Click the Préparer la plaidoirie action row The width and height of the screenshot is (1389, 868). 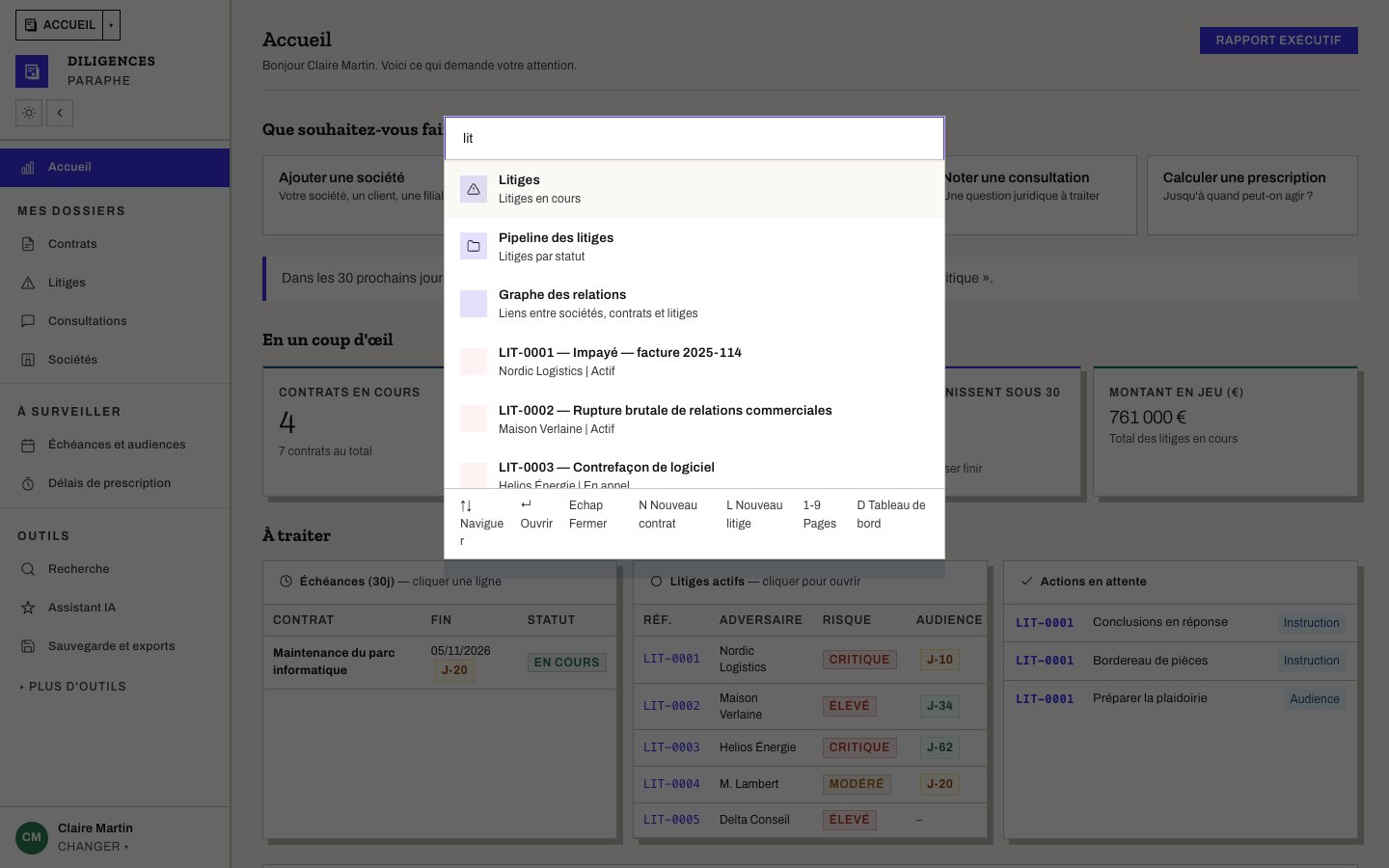(x=1180, y=698)
